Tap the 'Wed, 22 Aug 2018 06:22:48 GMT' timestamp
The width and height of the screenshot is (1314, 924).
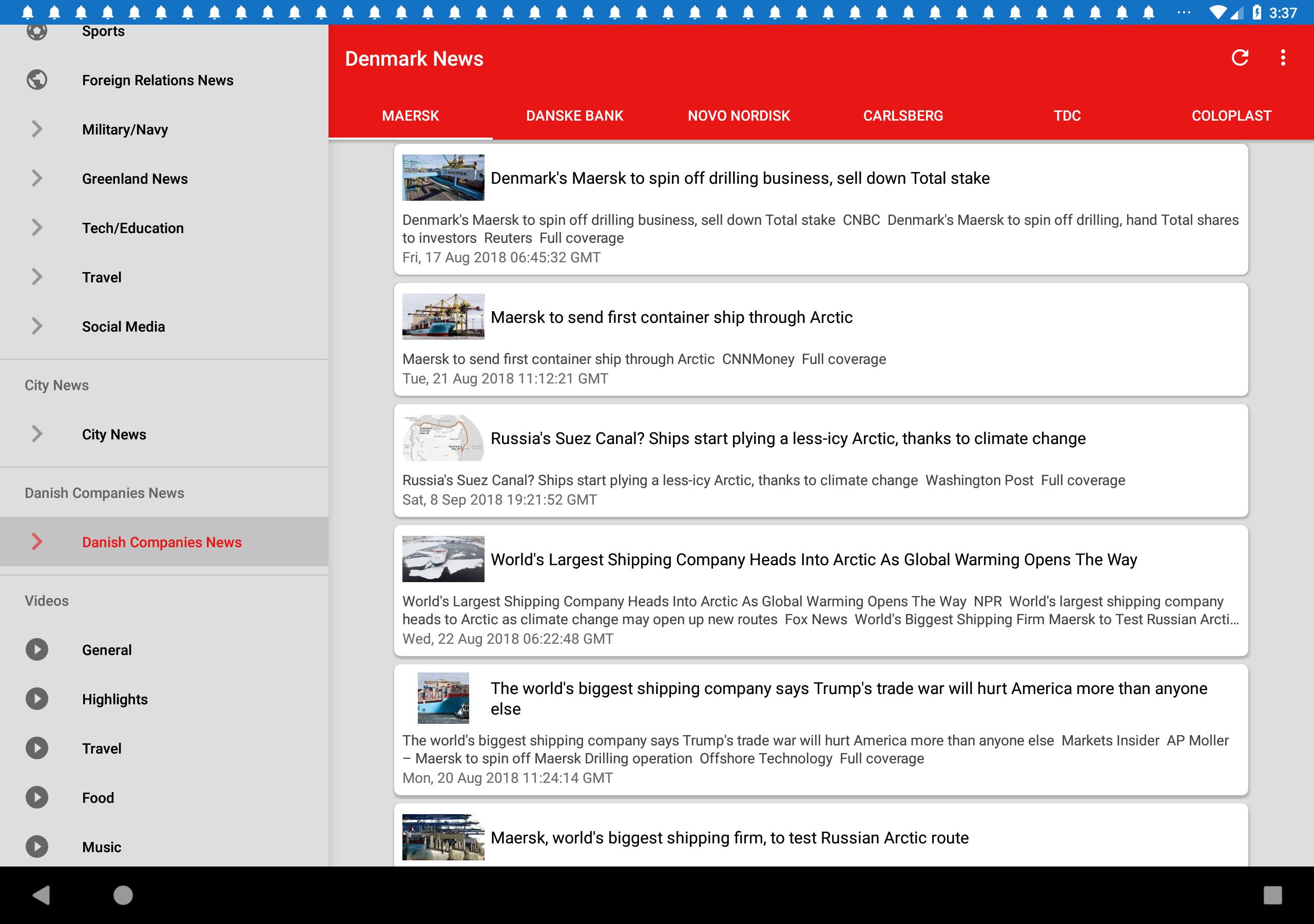(x=508, y=638)
